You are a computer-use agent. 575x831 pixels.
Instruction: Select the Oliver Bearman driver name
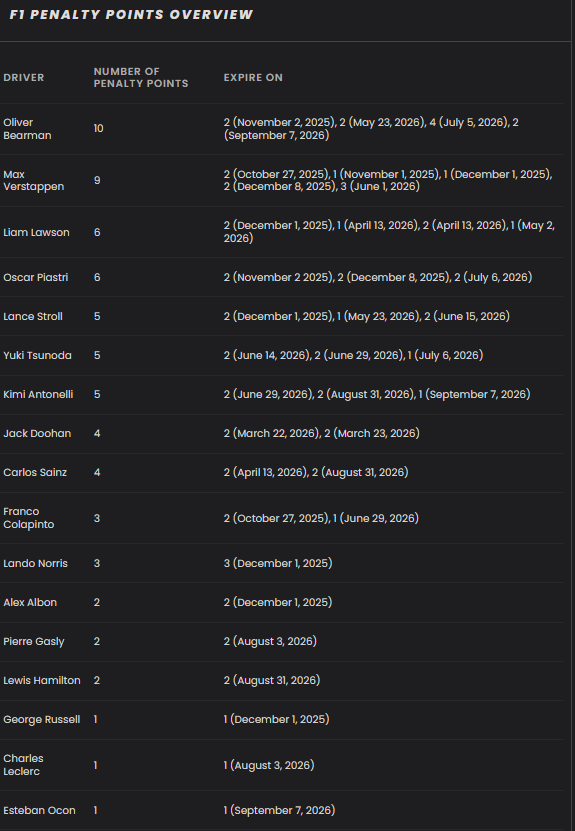[28, 129]
